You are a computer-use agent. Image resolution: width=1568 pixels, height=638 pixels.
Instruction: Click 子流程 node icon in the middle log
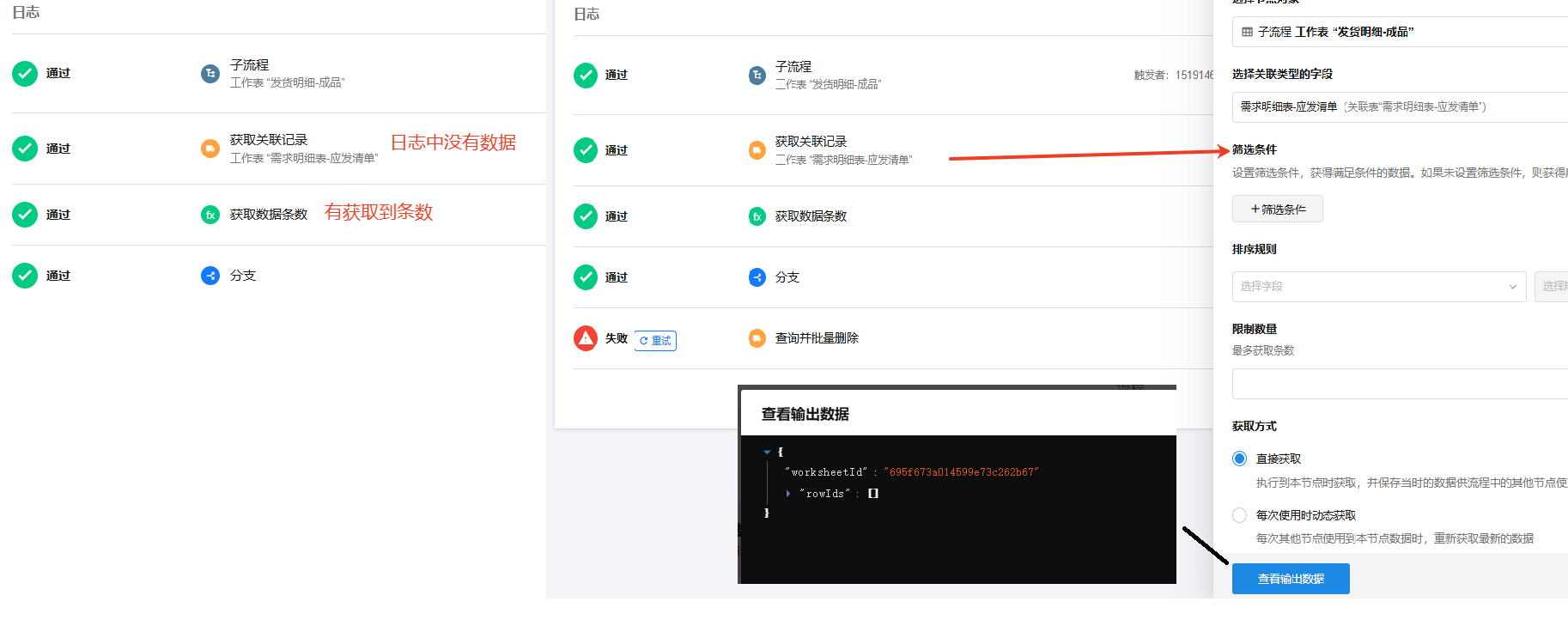click(757, 76)
